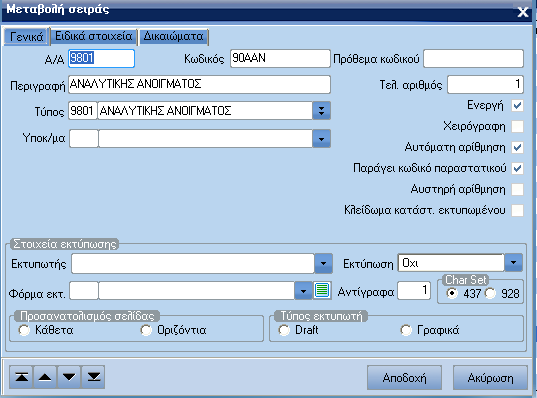Click the Πρόθεμα κωδικού field

tap(473, 59)
